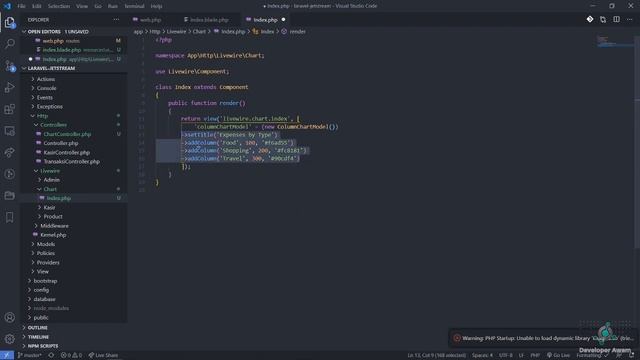
Task: Expand the Actions folder
Action: click(45, 79)
